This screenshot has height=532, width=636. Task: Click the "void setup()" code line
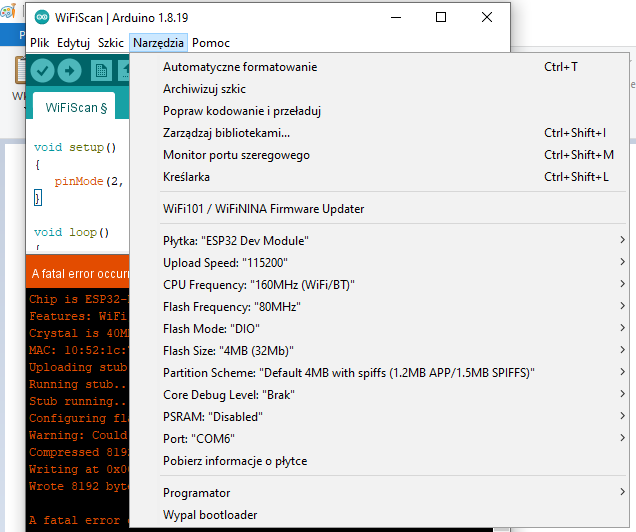click(75, 147)
